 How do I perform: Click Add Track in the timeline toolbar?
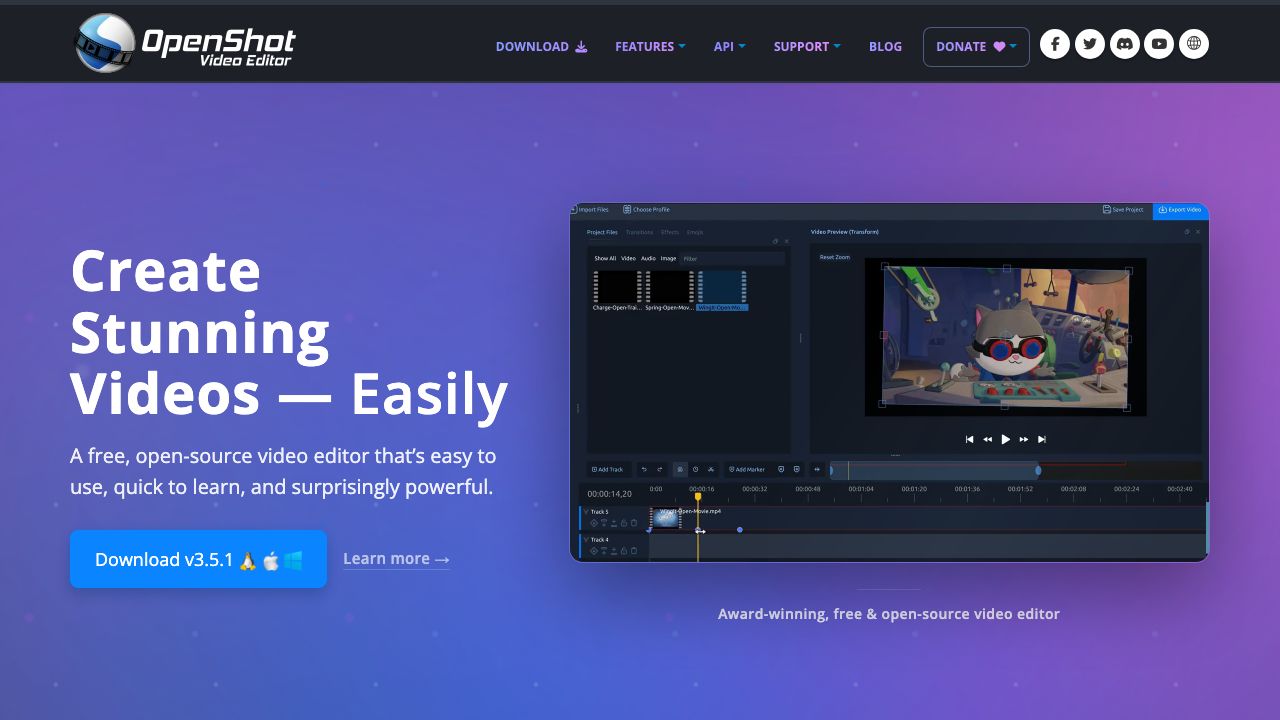coord(607,469)
